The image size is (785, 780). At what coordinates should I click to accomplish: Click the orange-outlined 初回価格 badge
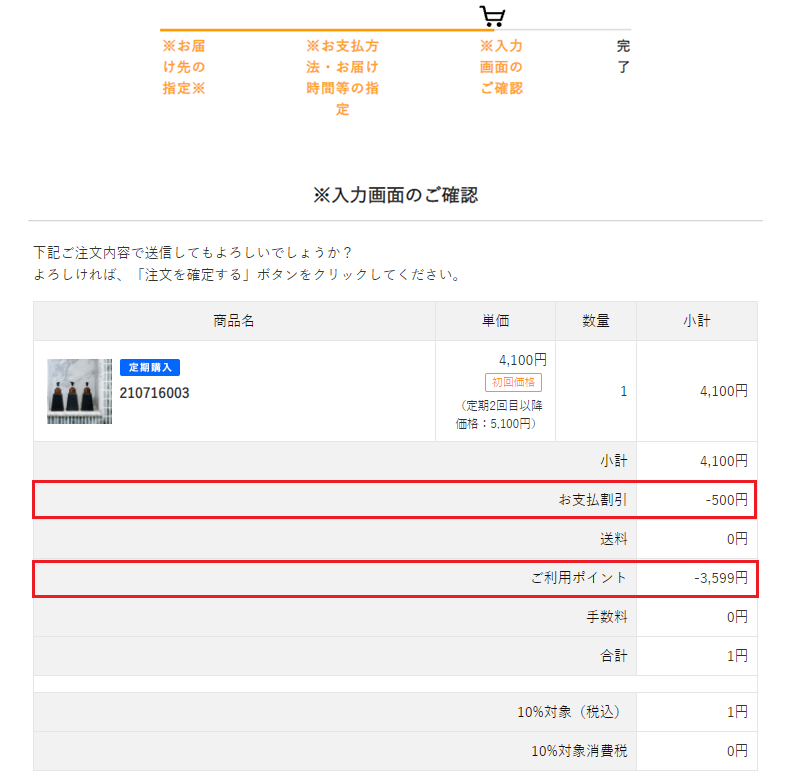point(513,382)
